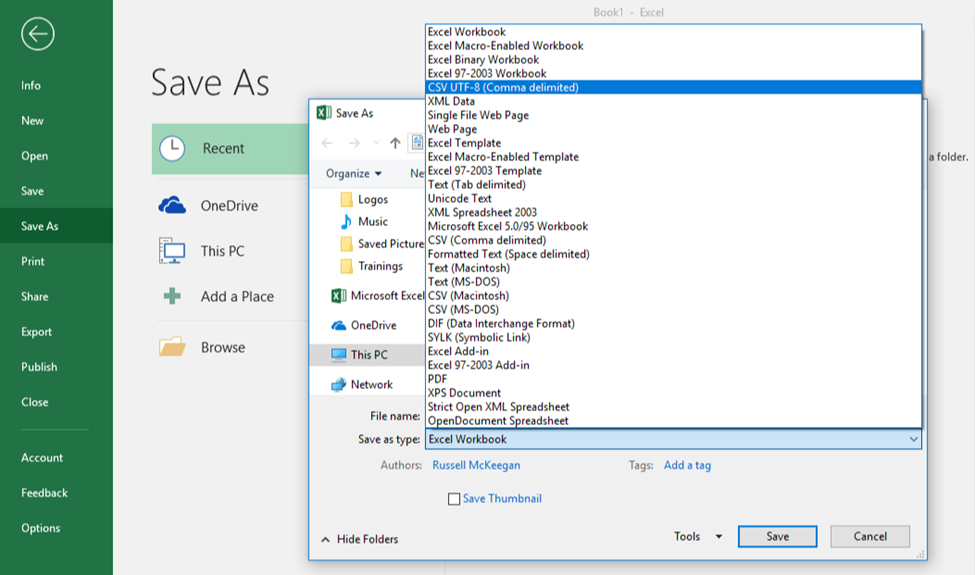Choose XML Data file type
Image resolution: width=975 pixels, height=575 pixels.
tap(673, 101)
